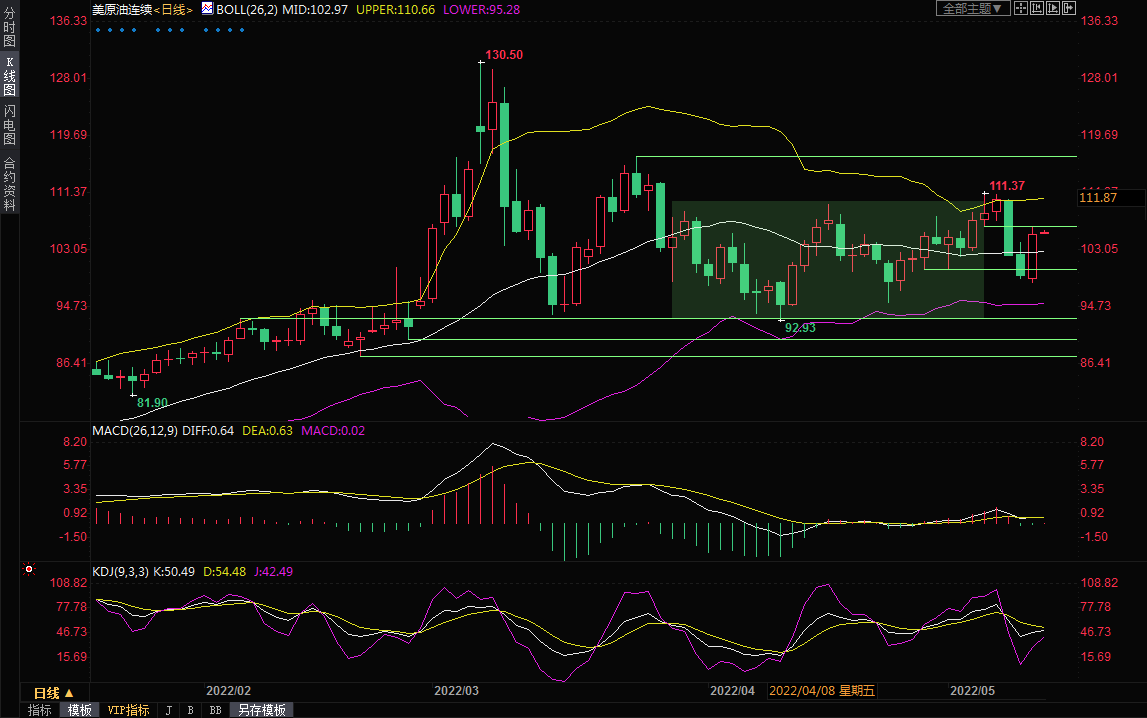1147x718 pixels.
Task: Click the 2022/04/08 星期五 date marker
Action: (x=822, y=691)
